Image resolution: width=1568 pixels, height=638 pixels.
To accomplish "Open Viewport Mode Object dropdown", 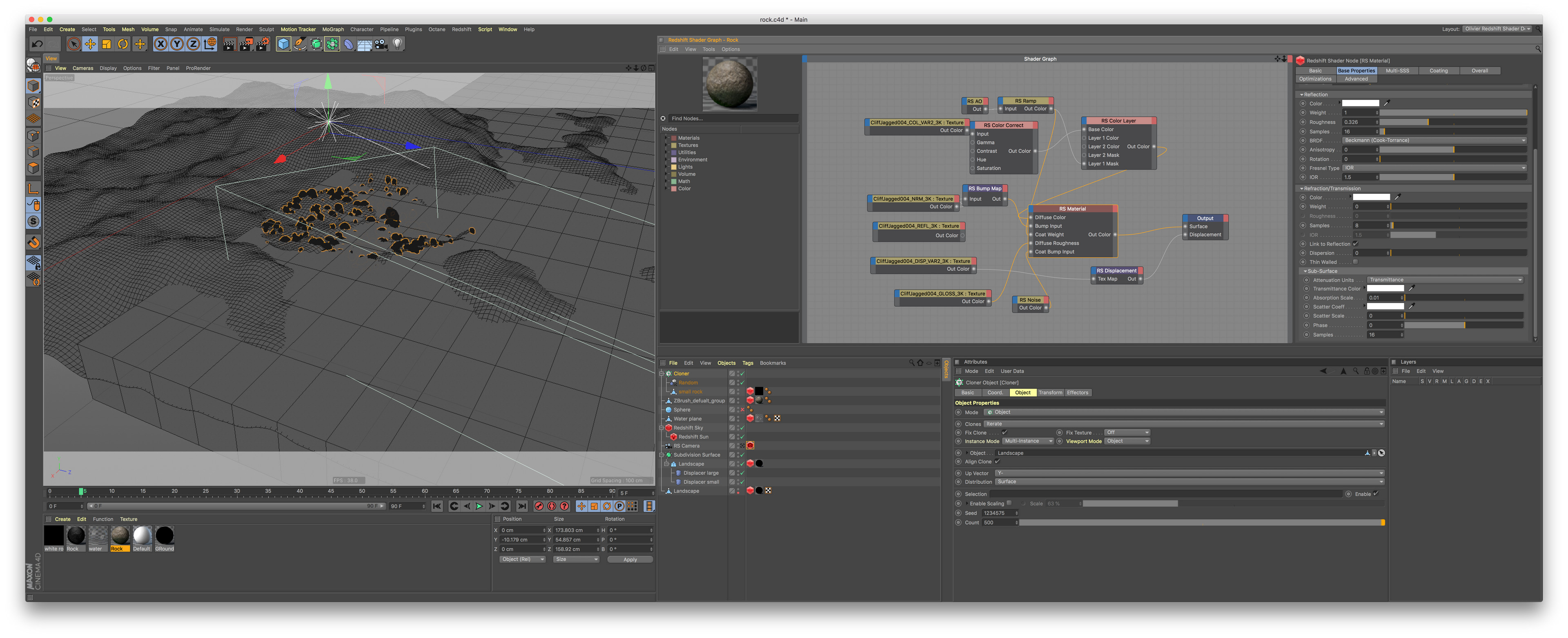I will click(1127, 441).
